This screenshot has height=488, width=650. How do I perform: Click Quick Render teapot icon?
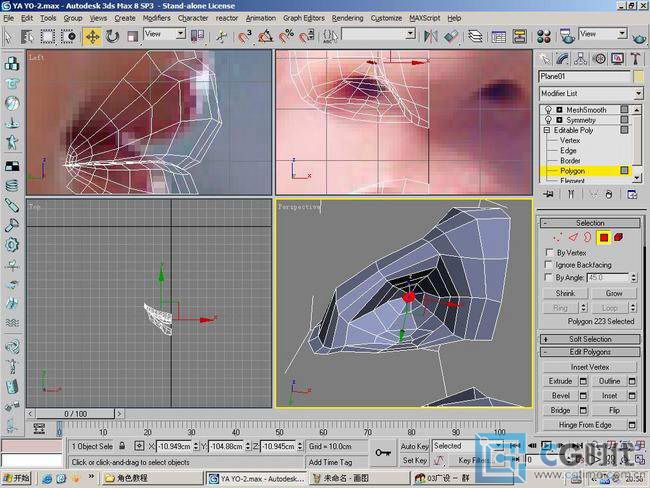[x=640, y=38]
